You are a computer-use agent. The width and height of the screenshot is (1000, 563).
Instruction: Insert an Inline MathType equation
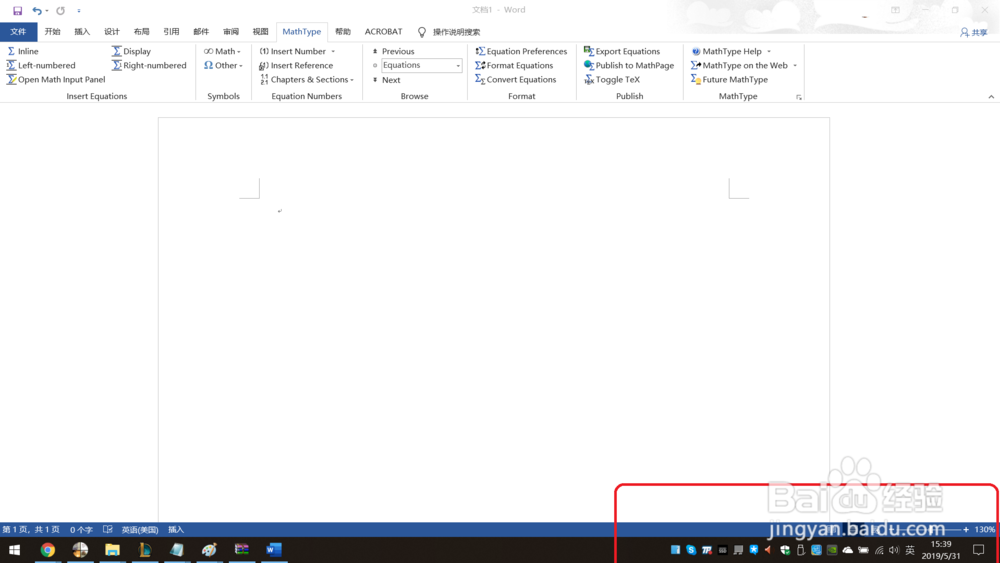tap(22, 51)
